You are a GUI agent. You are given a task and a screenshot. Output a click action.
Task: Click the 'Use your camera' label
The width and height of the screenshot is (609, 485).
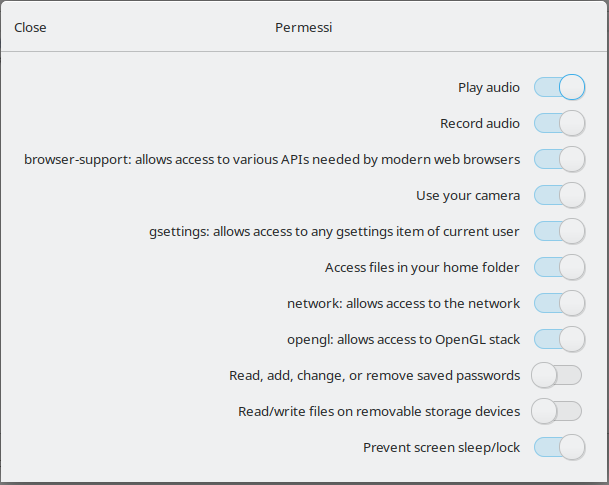[468, 196]
